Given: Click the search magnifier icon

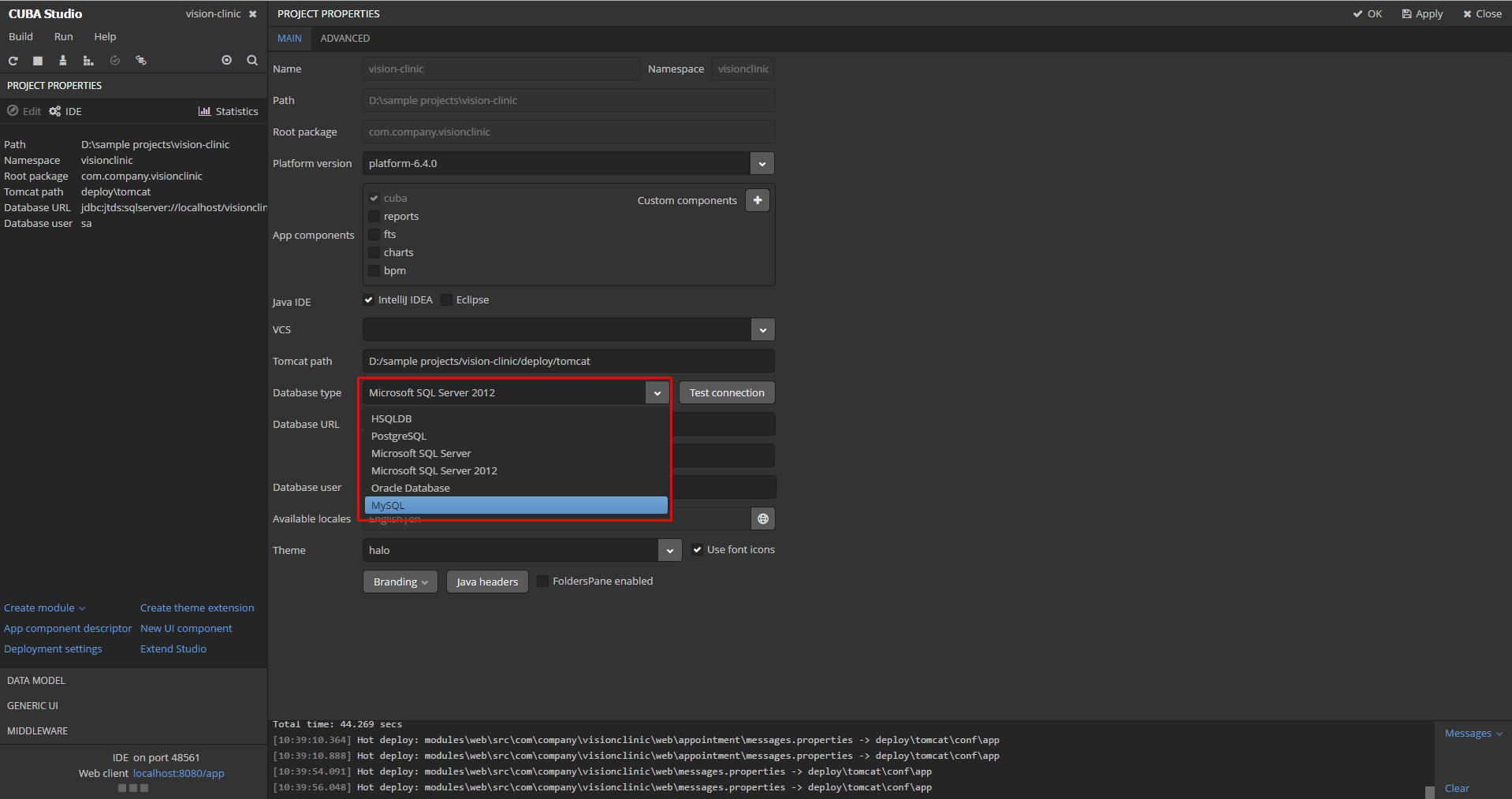Looking at the screenshot, I should pos(252,60).
